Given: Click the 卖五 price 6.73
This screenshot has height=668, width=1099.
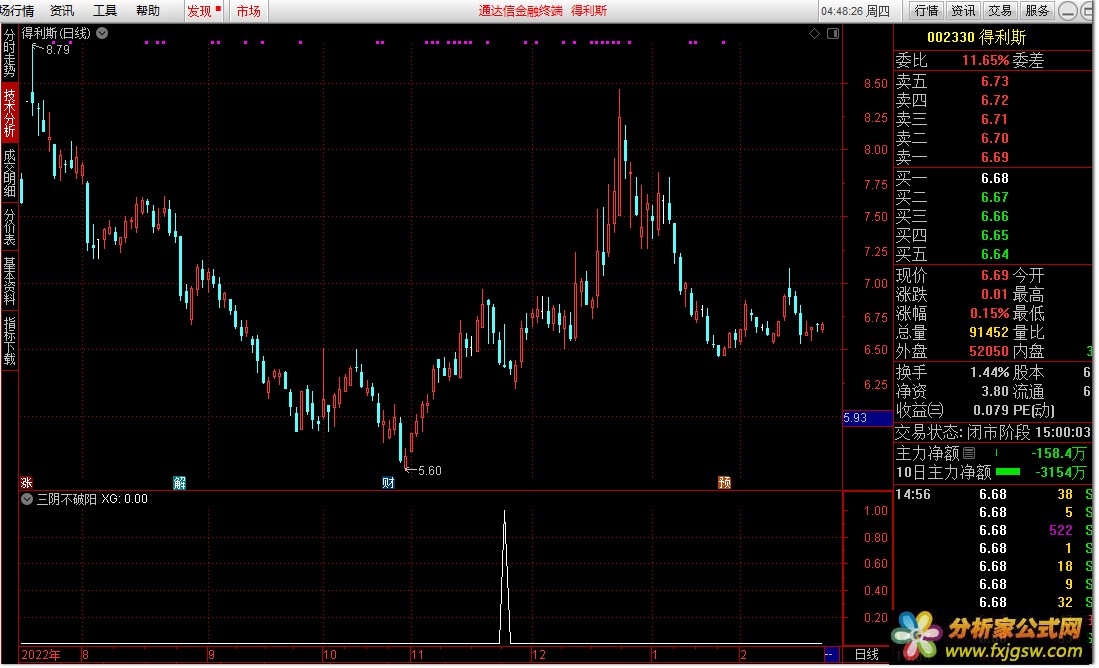Looking at the screenshot, I should [995, 81].
